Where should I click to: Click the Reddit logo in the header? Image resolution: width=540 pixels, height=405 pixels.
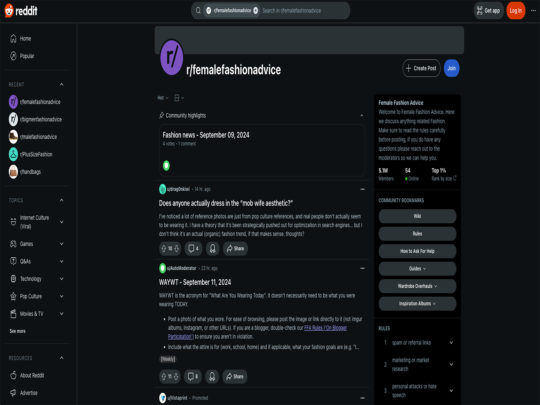(x=21, y=11)
